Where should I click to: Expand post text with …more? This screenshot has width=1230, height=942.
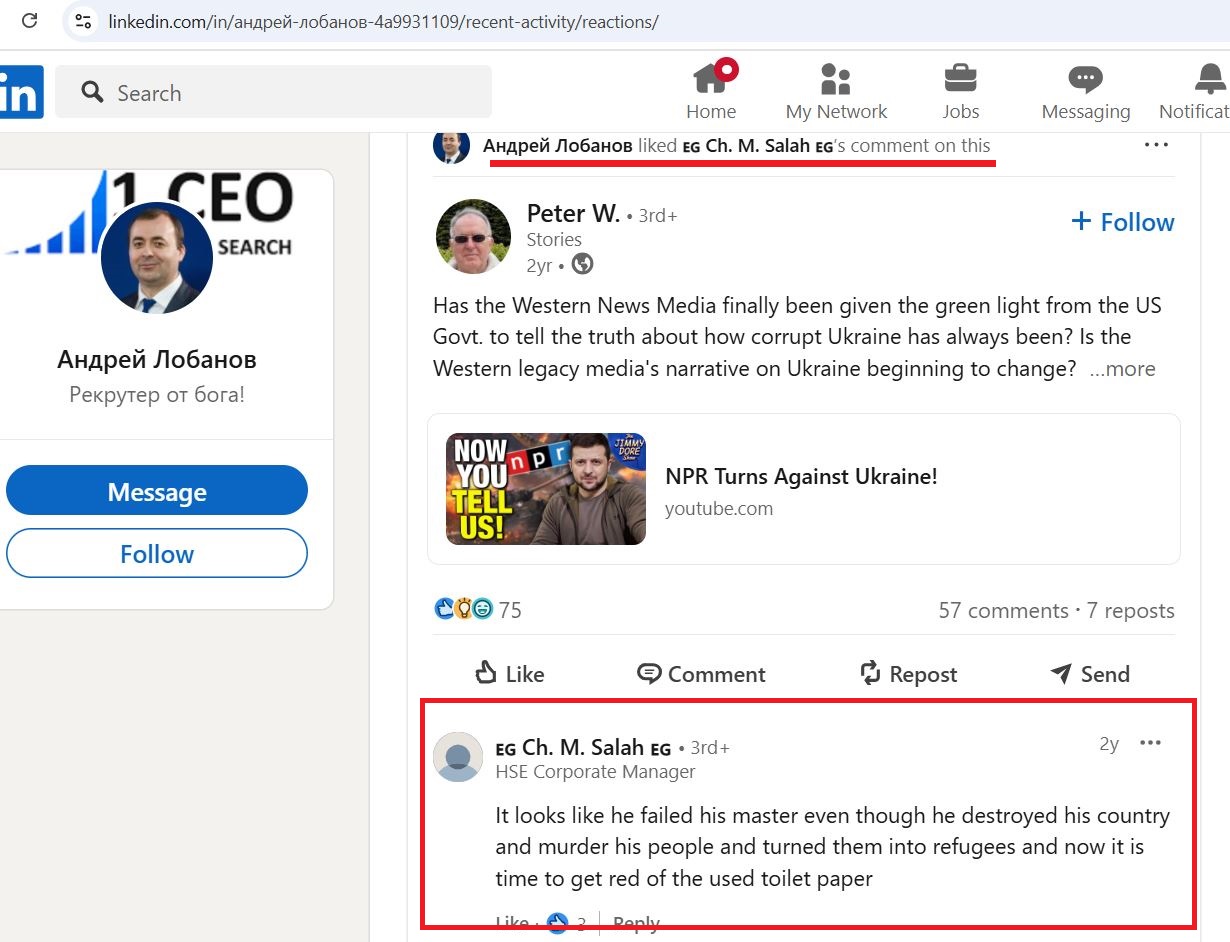[1122, 369]
